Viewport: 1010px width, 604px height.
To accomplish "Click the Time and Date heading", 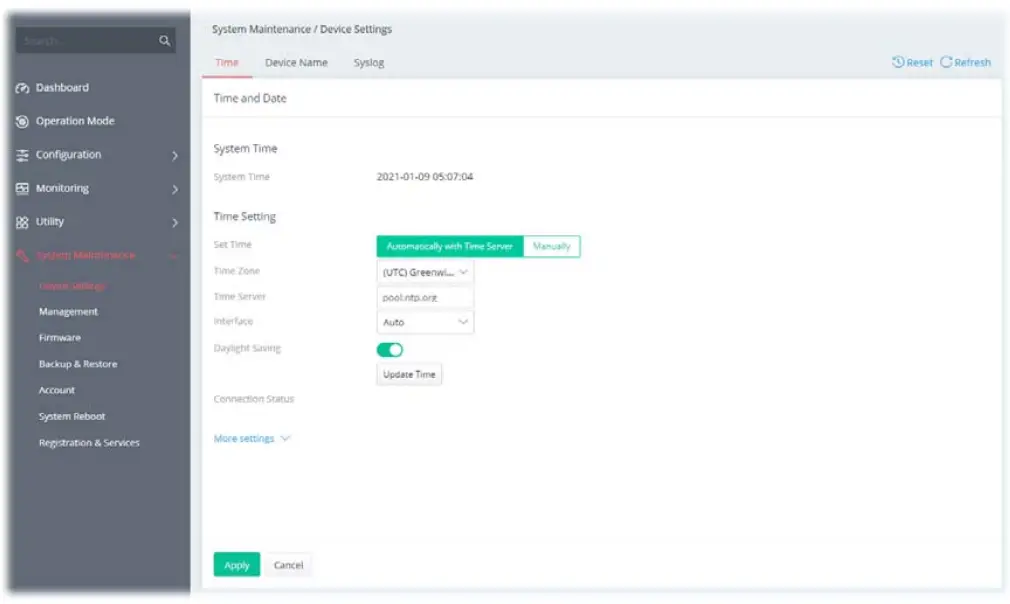I will pos(250,99).
